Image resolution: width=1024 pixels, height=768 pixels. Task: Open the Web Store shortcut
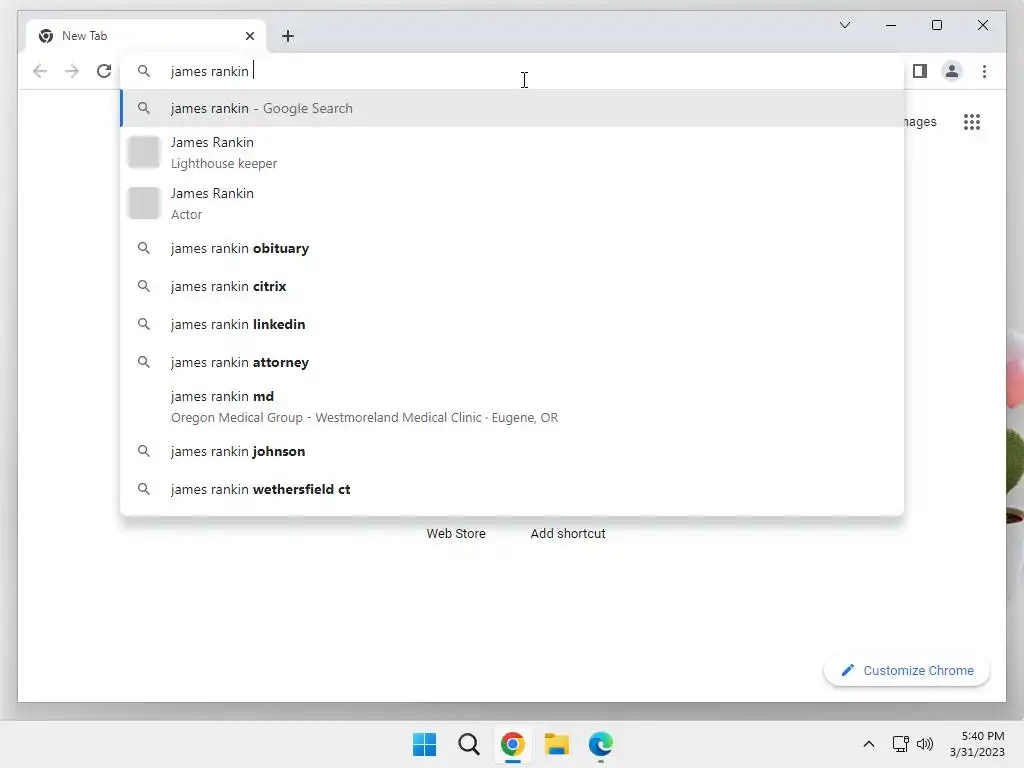(456, 534)
